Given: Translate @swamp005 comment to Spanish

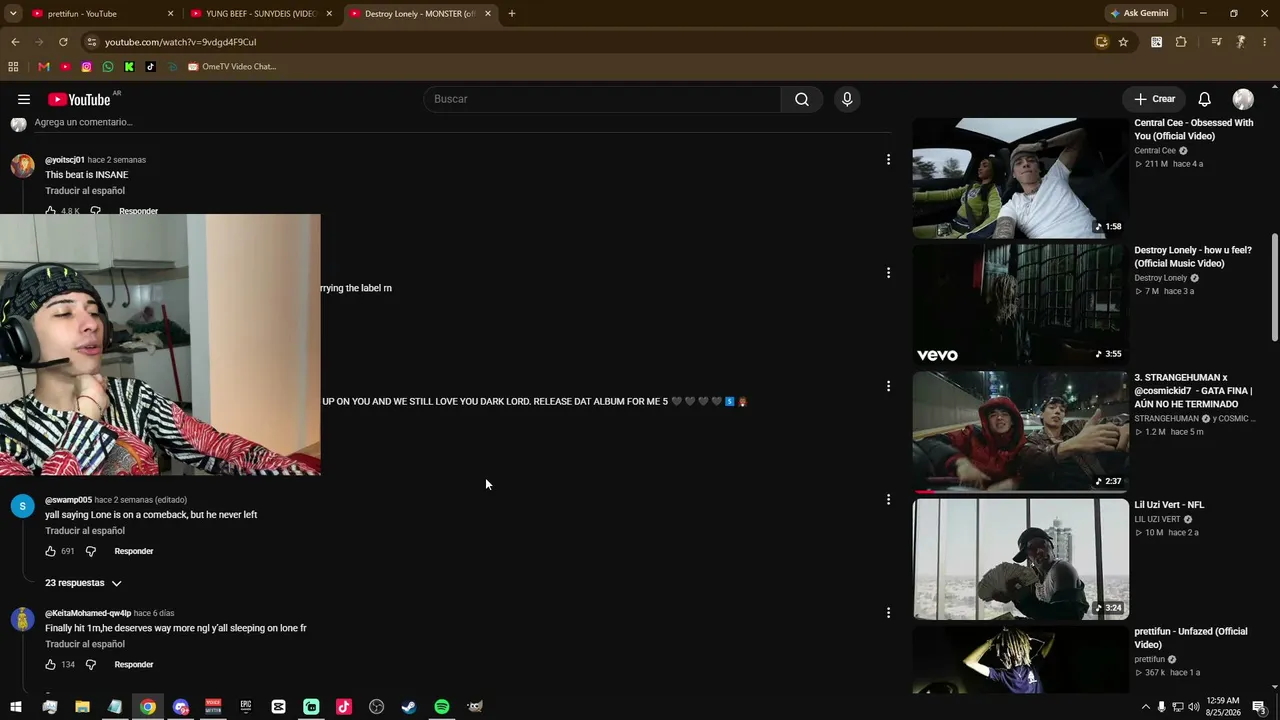Looking at the screenshot, I should pos(85,531).
